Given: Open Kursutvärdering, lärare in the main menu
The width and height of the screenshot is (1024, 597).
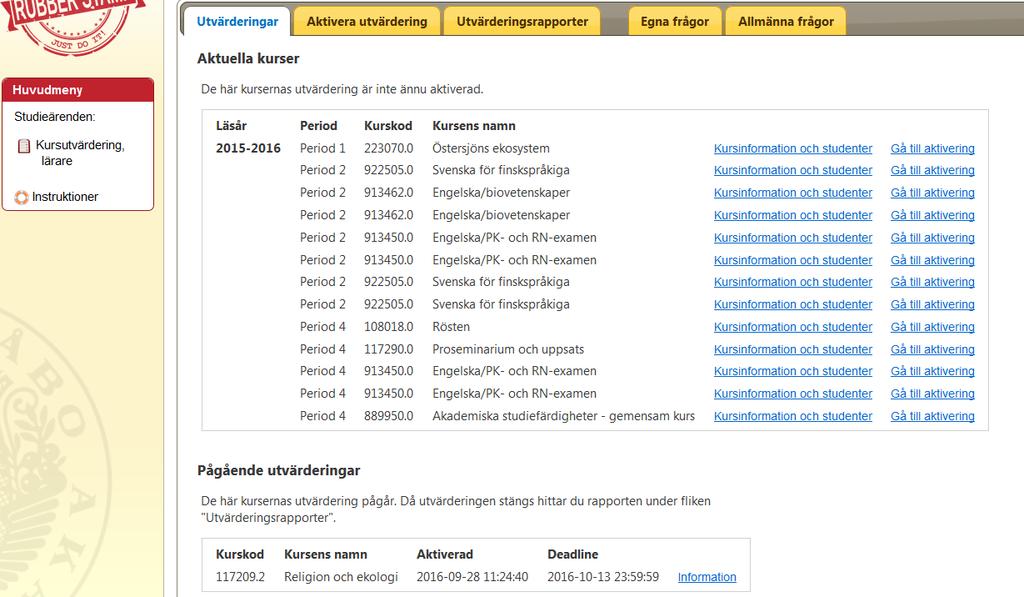Looking at the screenshot, I should (x=80, y=153).
